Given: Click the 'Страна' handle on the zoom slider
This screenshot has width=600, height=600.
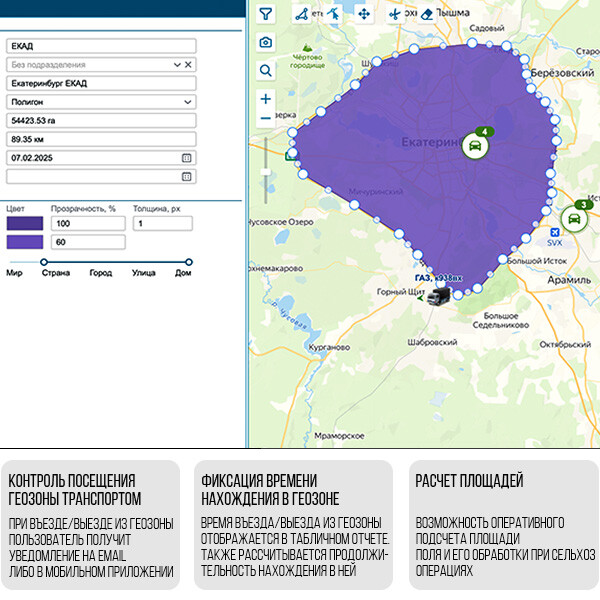Looking at the screenshot, I should tap(44, 262).
